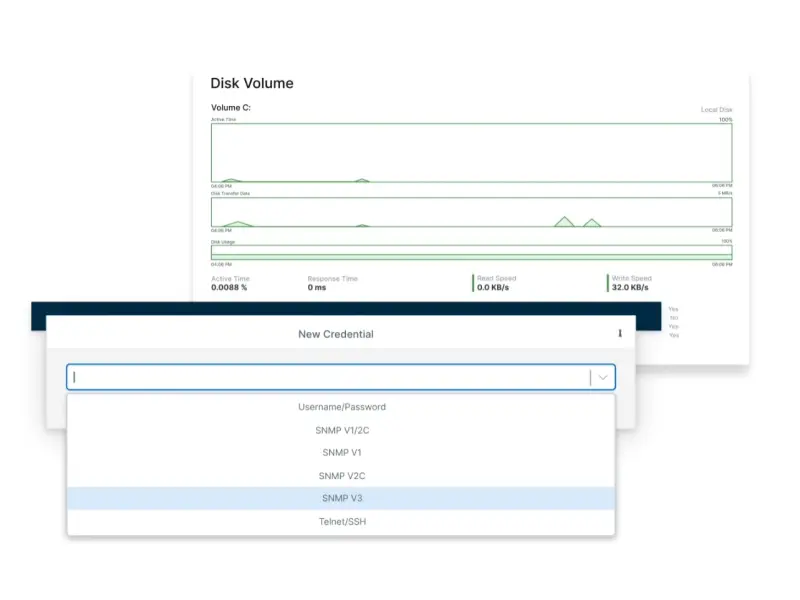Pick SNMP V1 from the list
This screenshot has width=800, height=600.
tap(341, 453)
